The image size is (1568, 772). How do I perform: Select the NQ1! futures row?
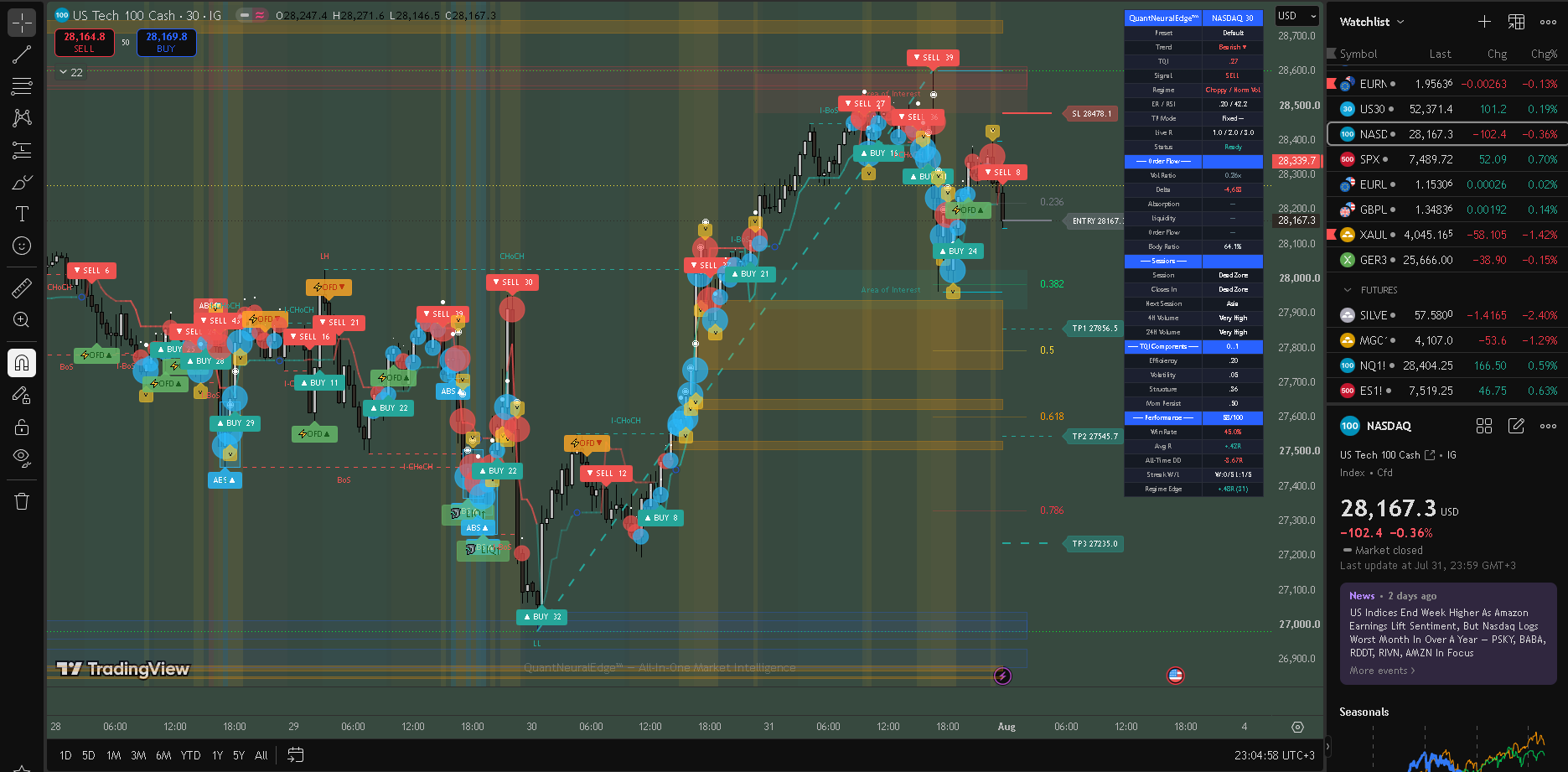pyautogui.click(x=1446, y=365)
